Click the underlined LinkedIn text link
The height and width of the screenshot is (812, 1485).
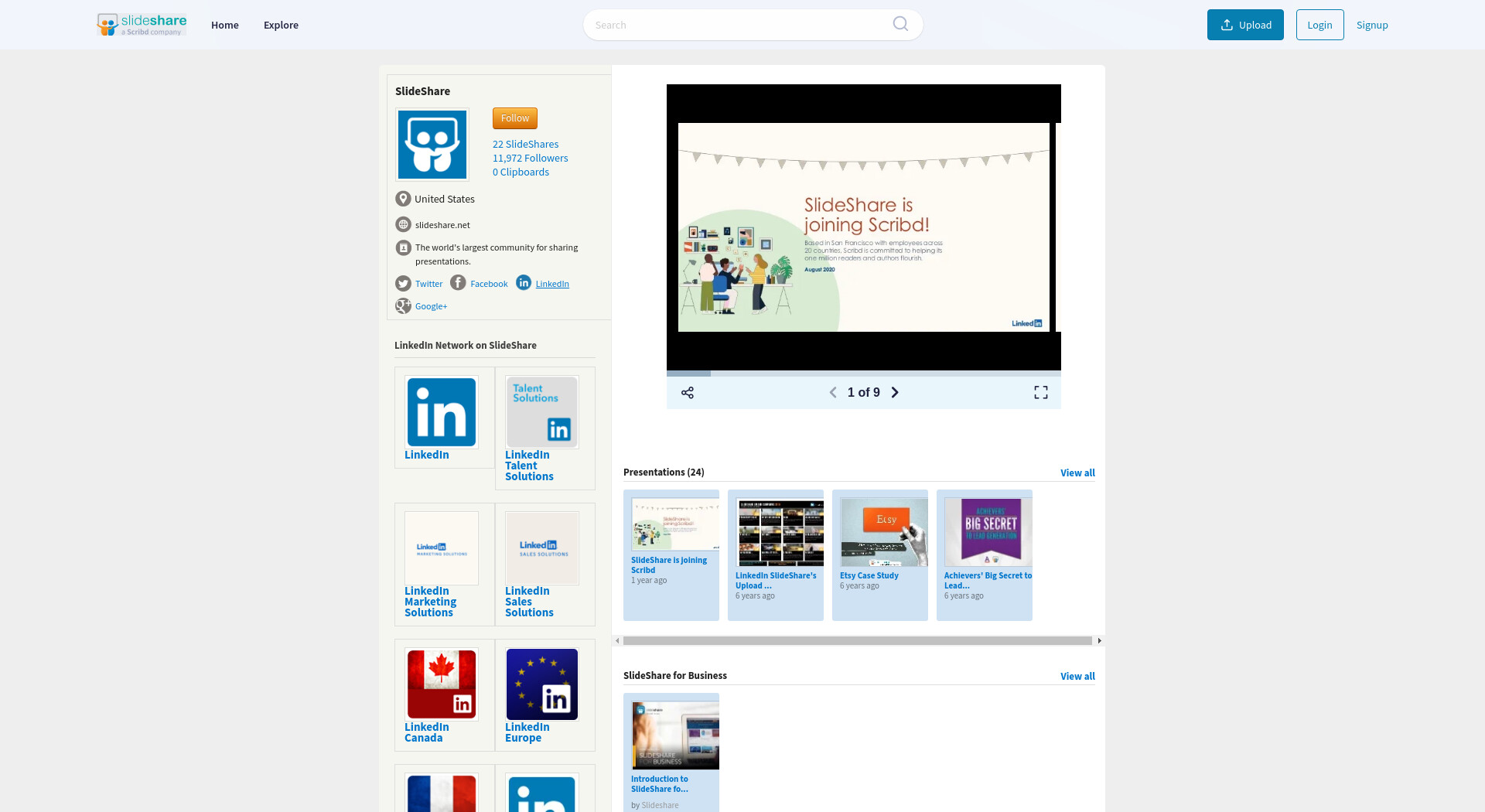[x=552, y=284]
